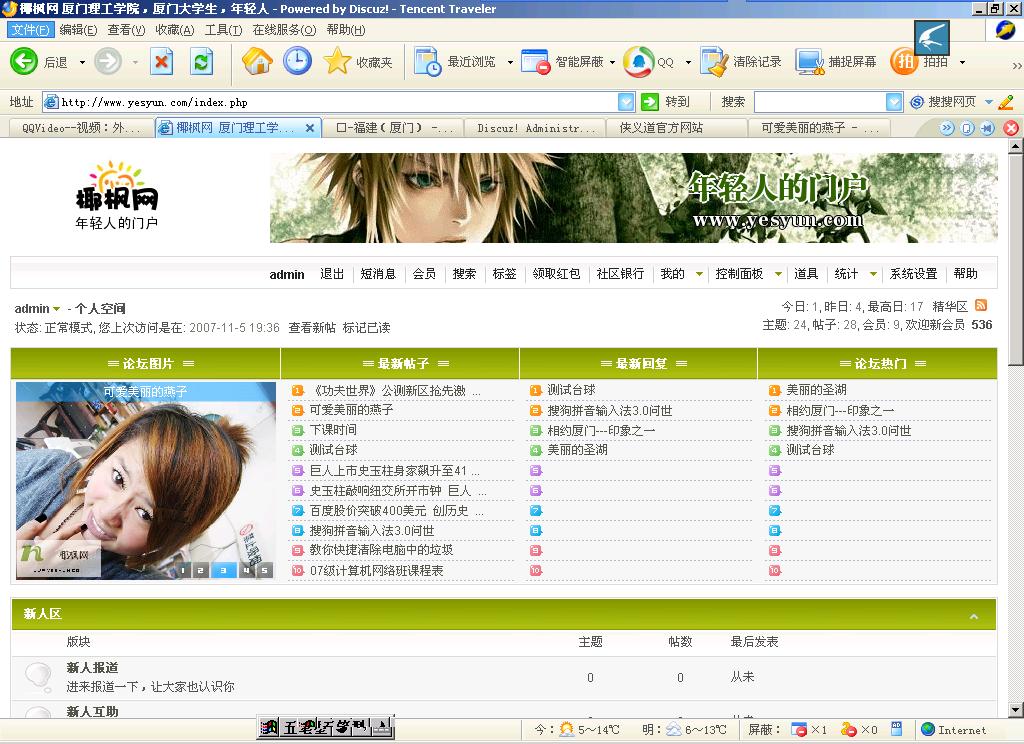Open the address bar URL history dropdown
The height and width of the screenshot is (744, 1024).
coord(626,102)
